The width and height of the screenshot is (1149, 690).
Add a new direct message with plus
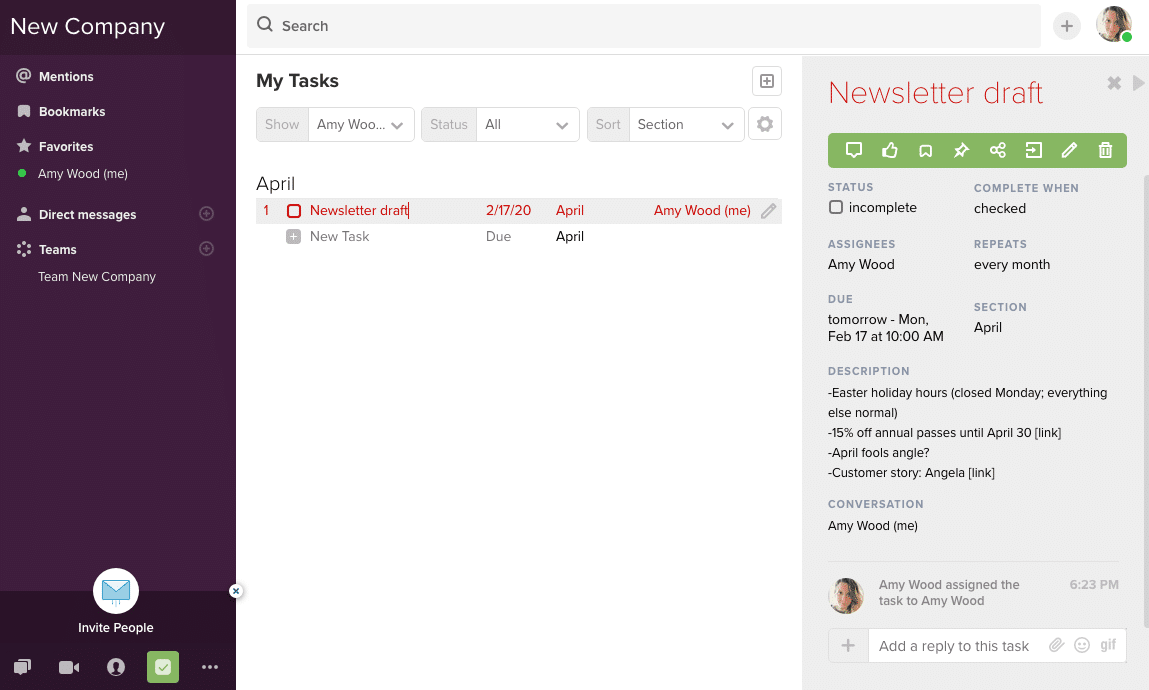tap(207, 214)
